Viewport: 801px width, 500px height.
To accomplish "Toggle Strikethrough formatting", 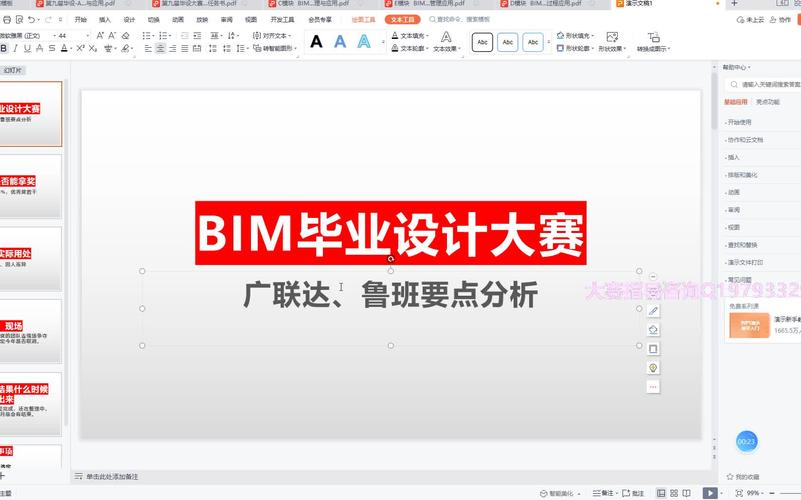I will tap(52, 49).
